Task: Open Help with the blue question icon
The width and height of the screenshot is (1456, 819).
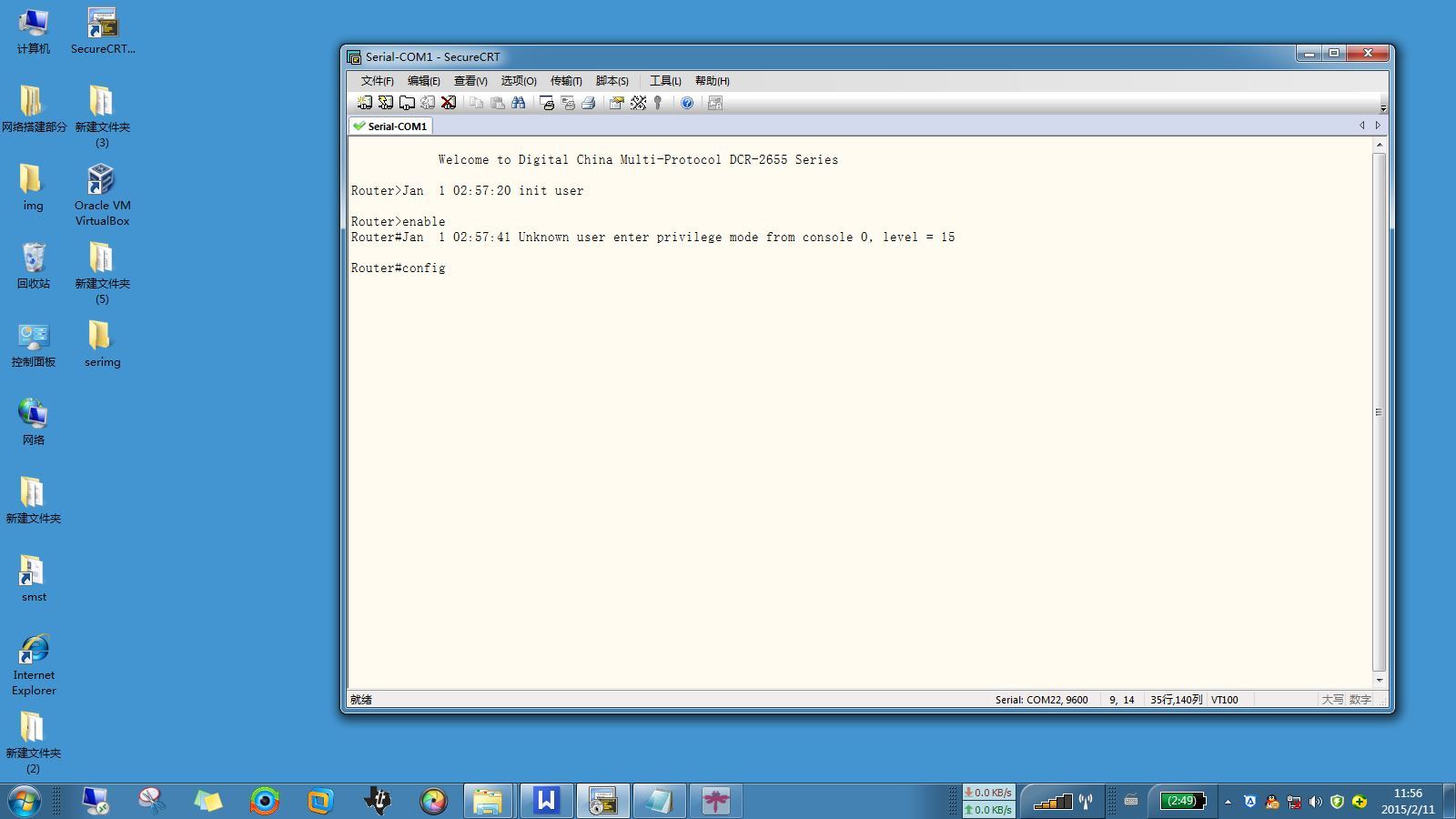Action: [x=687, y=103]
